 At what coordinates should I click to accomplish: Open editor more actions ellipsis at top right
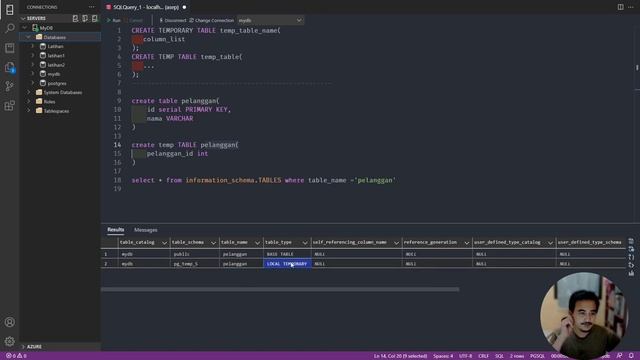[631, 7]
